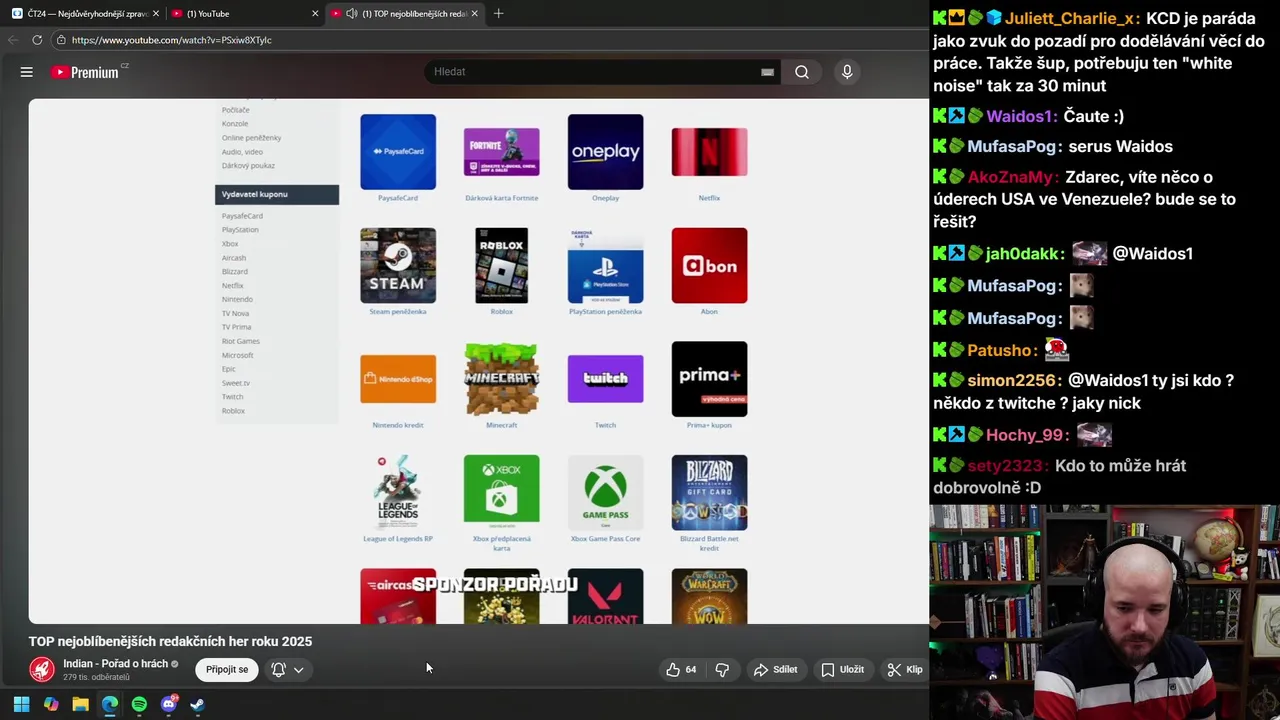Share the video via Sdílet
The height and width of the screenshot is (720, 1280).
tap(776, 670)
